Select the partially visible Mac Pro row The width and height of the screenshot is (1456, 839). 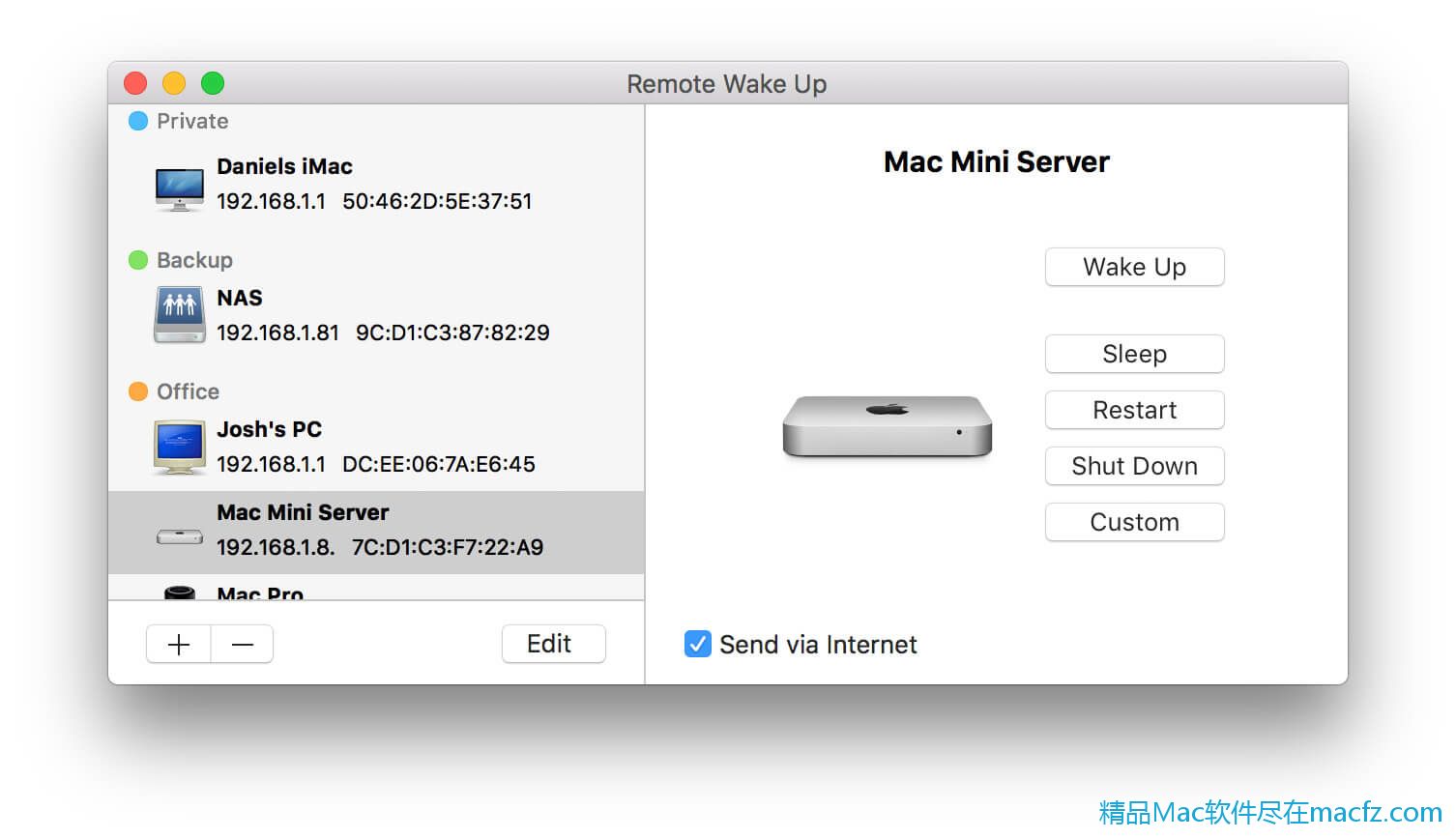tap(376, 589)
